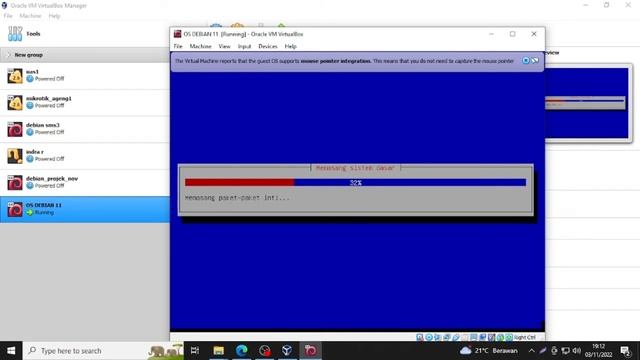Click the USB devices status bar icon
640x360 pixels.
[x=456, y=337]
